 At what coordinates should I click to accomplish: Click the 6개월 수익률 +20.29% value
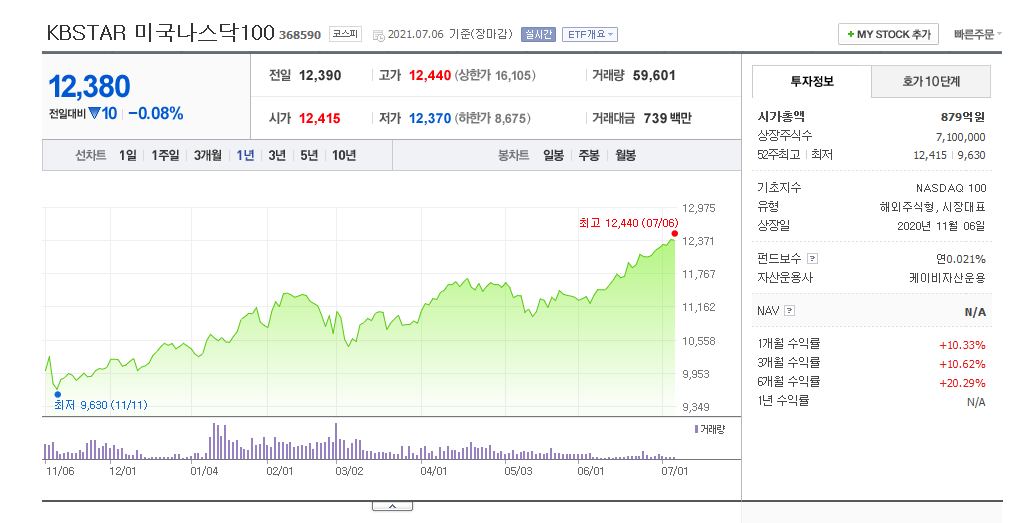coord(962,383)
